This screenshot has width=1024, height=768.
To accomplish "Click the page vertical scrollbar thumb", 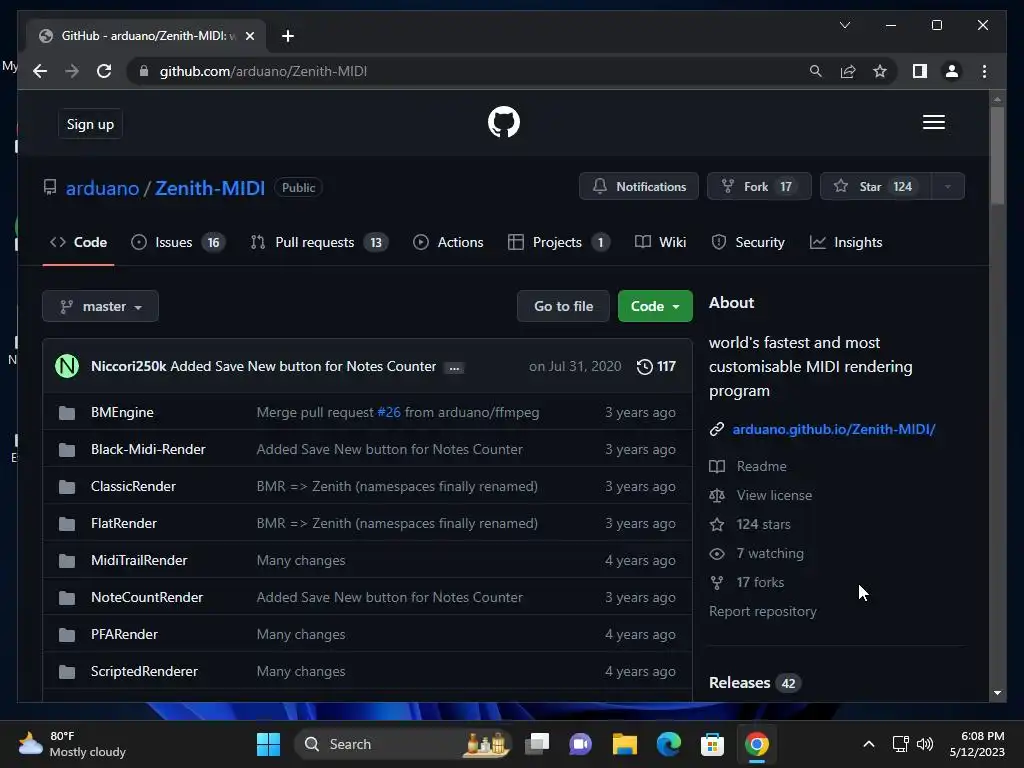I will 997,155.
